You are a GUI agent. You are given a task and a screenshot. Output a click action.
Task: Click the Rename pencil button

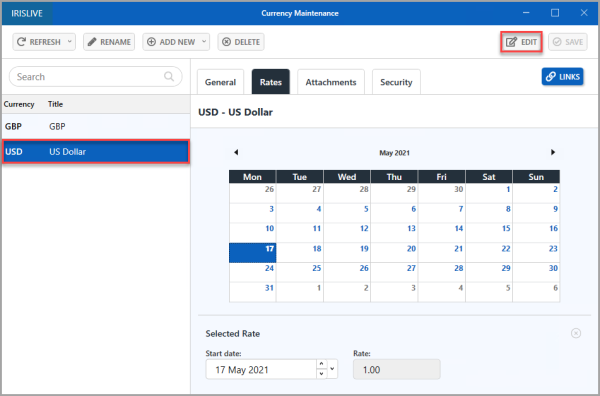(x=109, y=42)
